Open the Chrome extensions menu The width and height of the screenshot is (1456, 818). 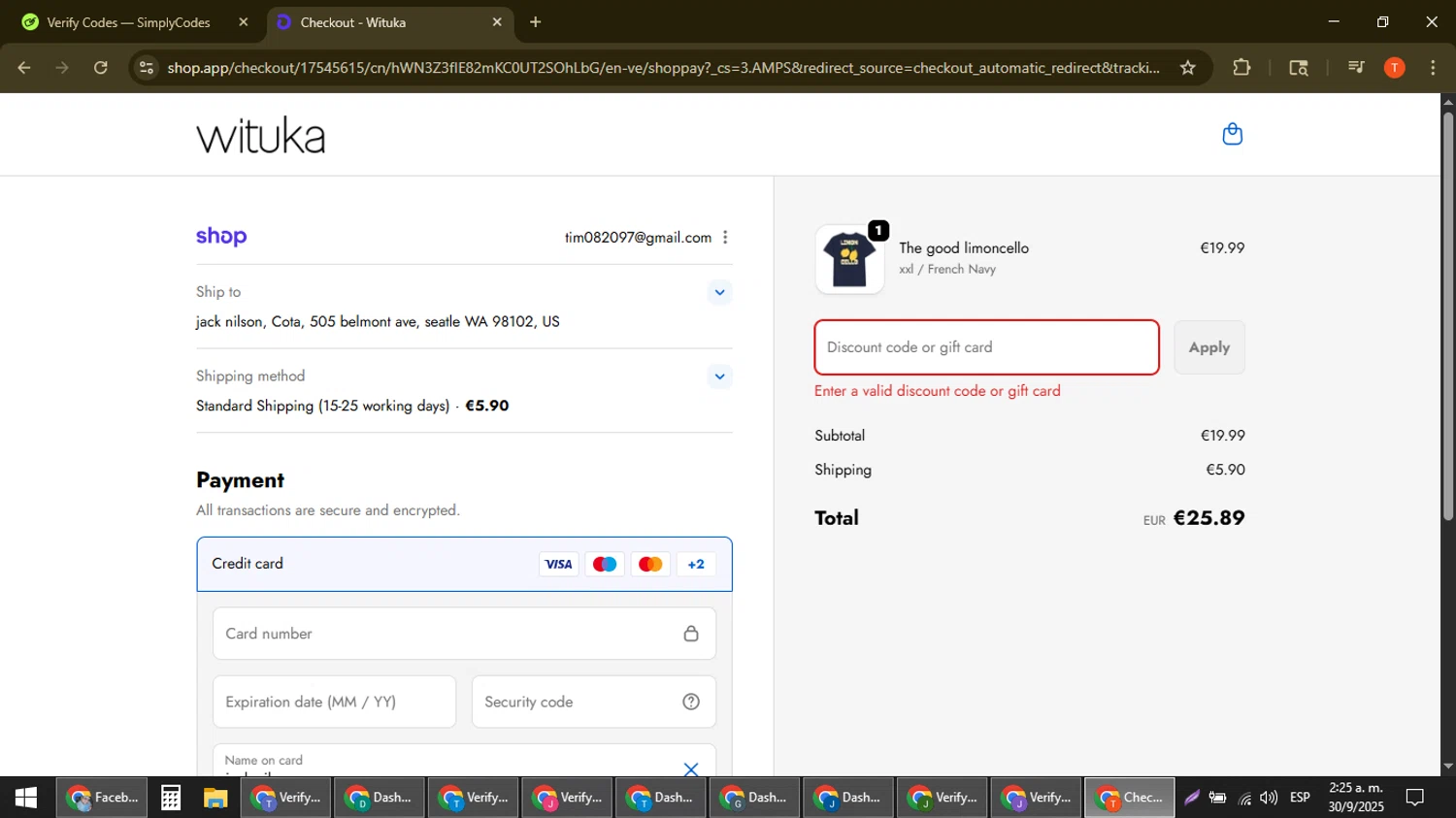point(1241,68)
